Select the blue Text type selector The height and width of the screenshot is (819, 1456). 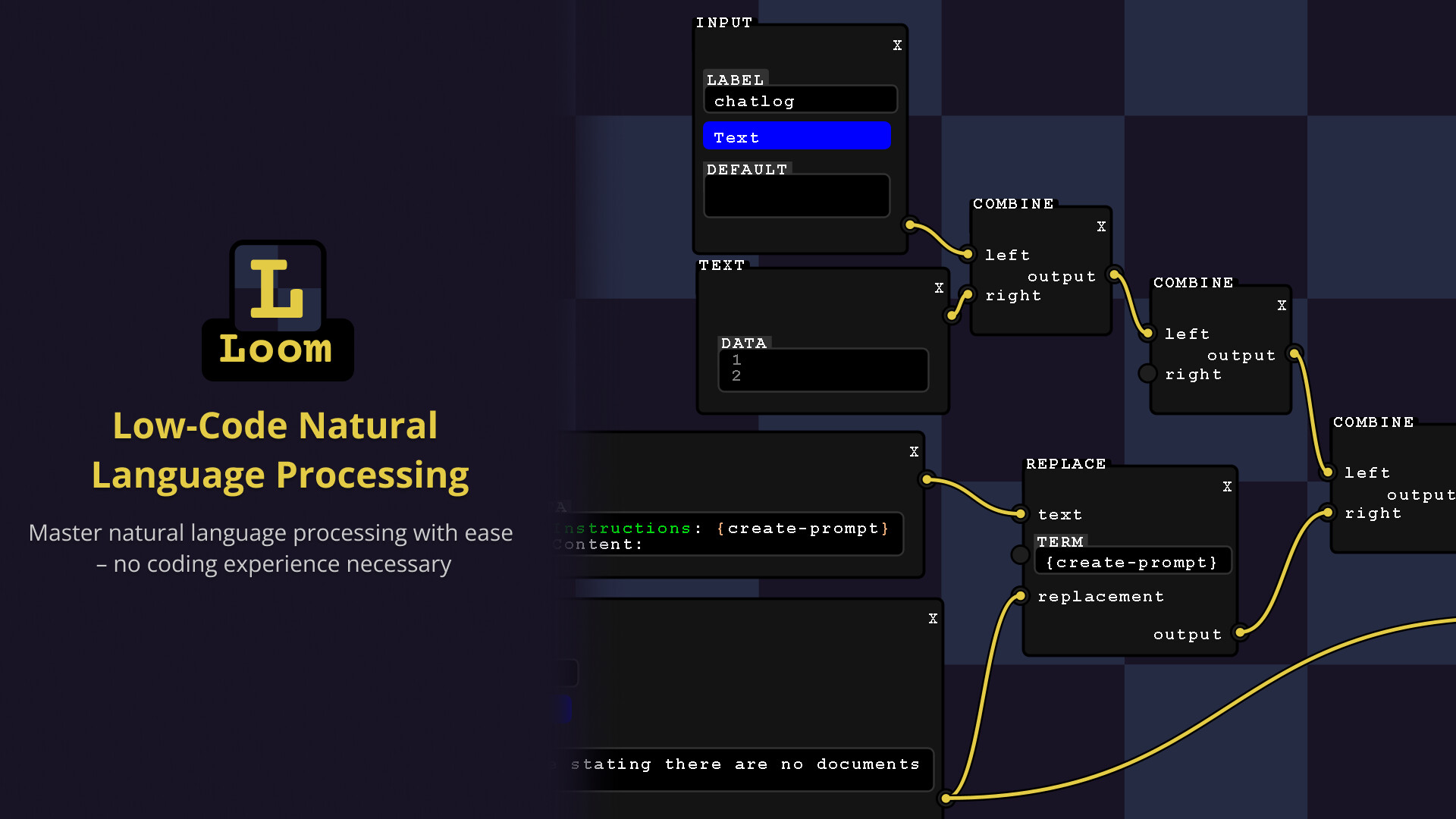pos(797,136)
